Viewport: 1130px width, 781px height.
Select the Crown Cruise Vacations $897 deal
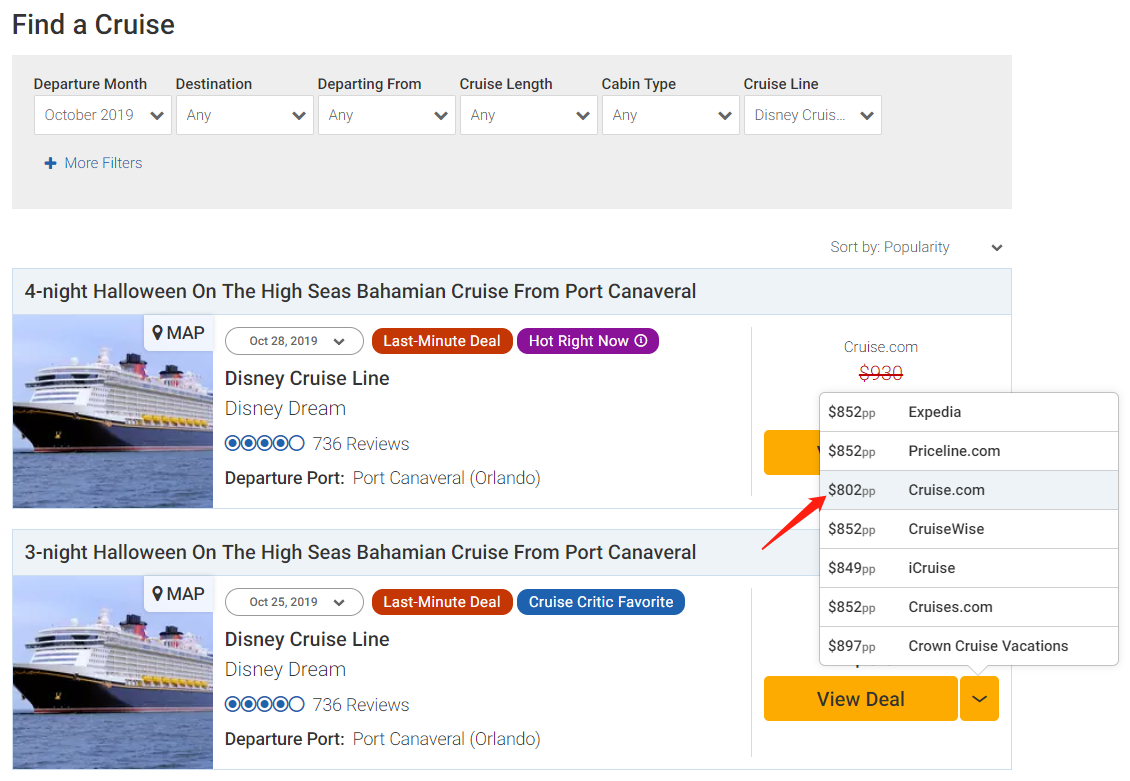969,646
